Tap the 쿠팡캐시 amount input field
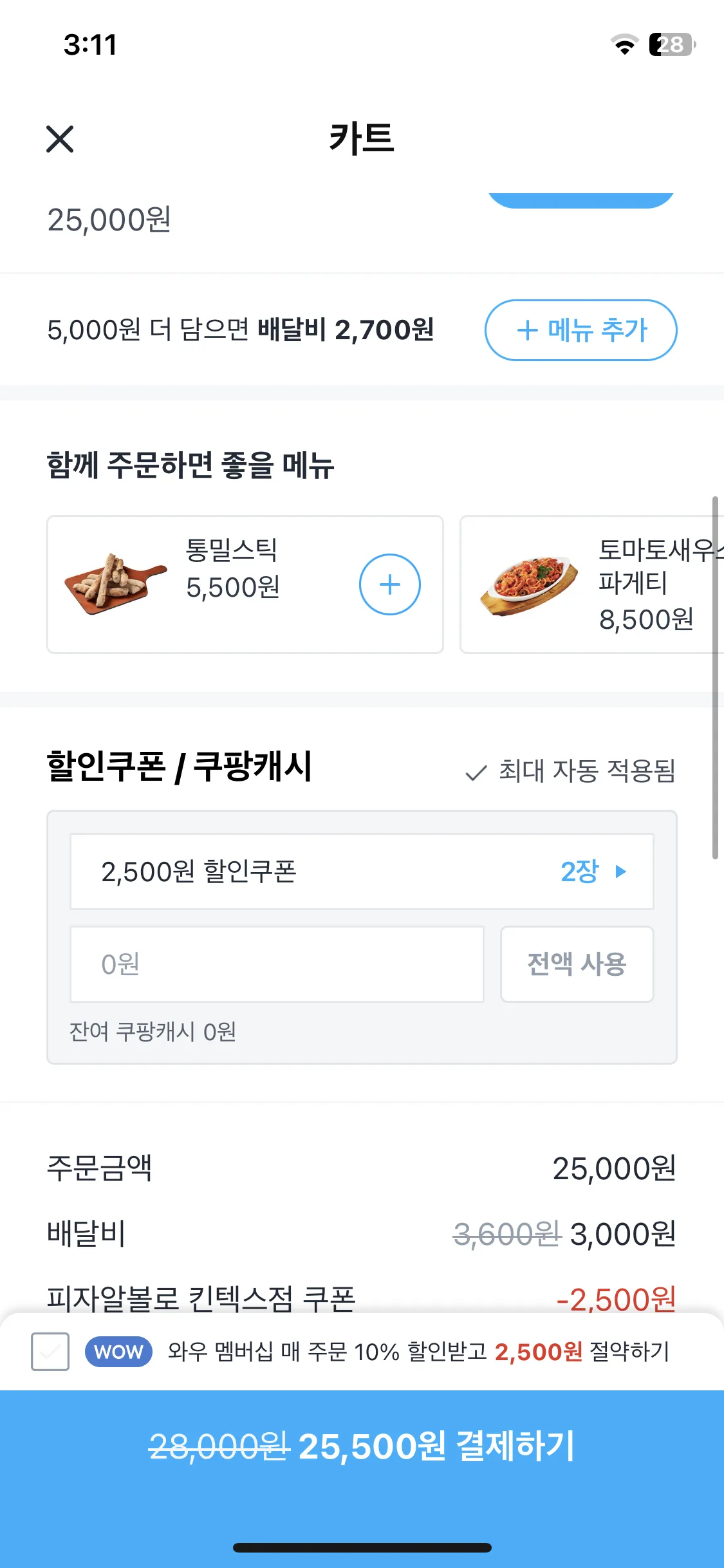 click(277, 964)
